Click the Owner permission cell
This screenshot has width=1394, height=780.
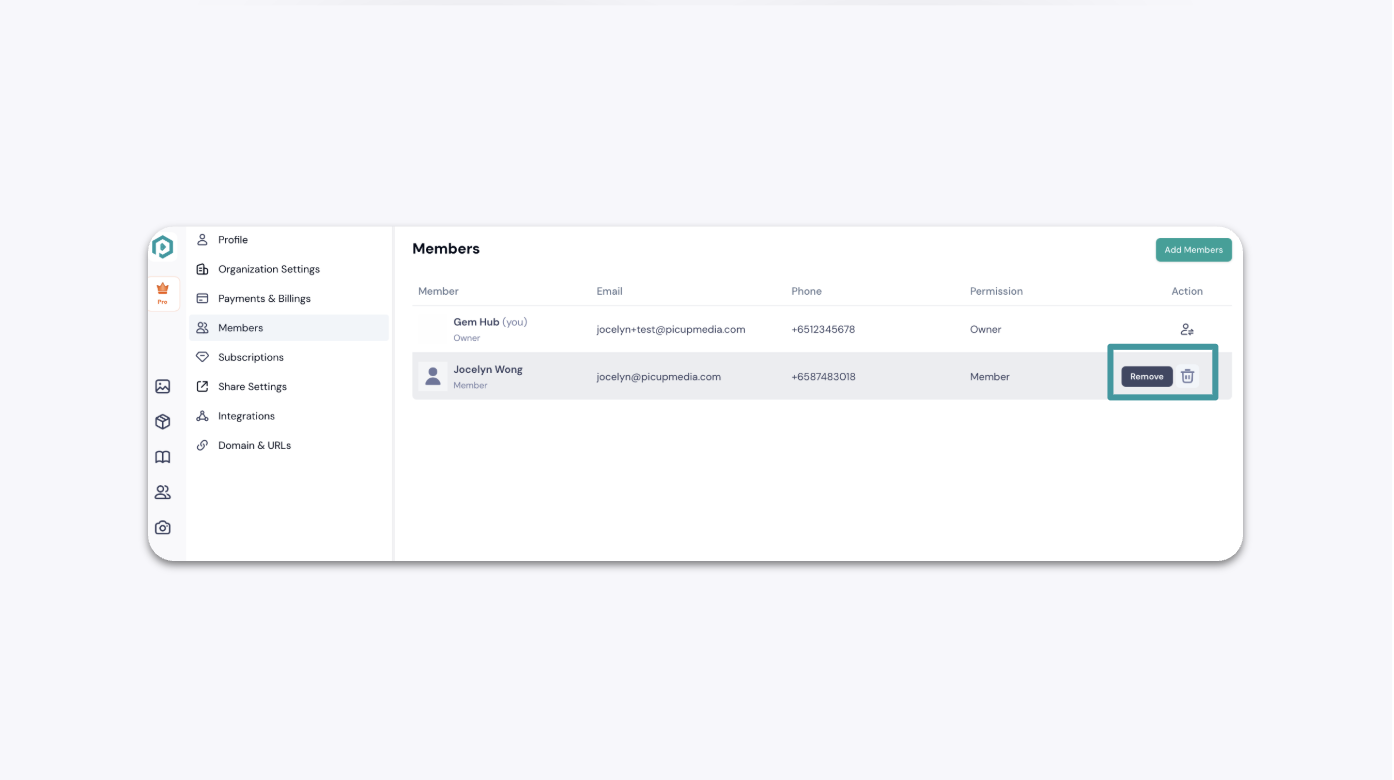click(985, 329)
